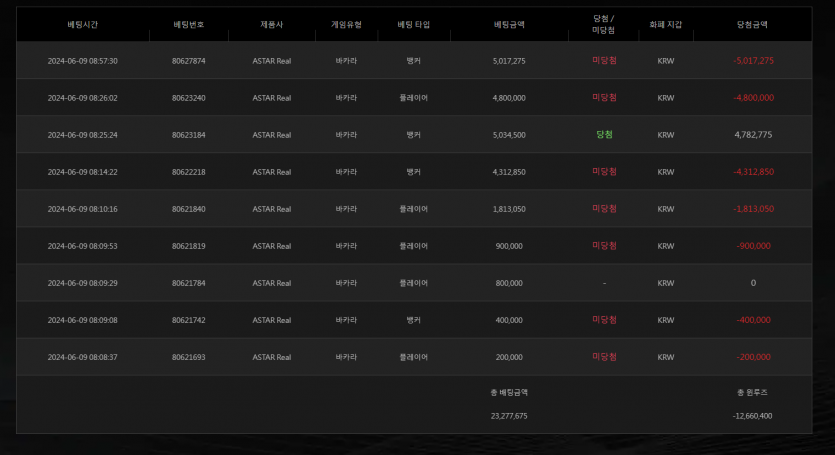This screenshot has width=835, height=455.
Task: Click result amount 0 in row 80621784
Action: [x=753, y=283]
